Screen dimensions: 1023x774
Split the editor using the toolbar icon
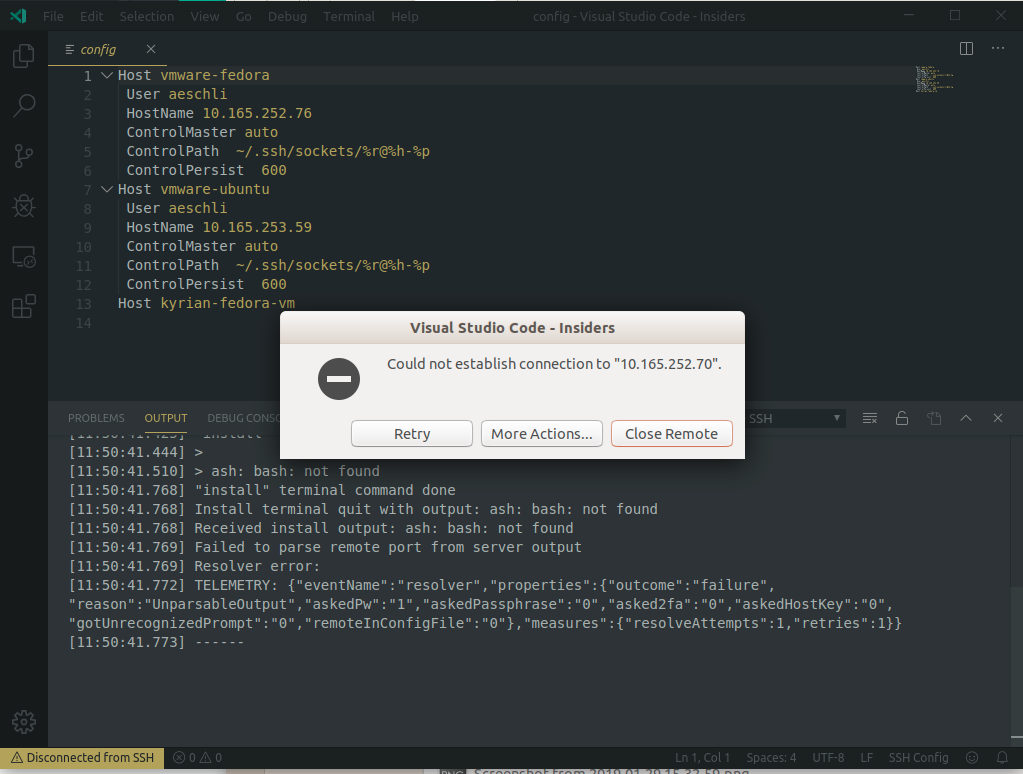[x=965, y=48]
